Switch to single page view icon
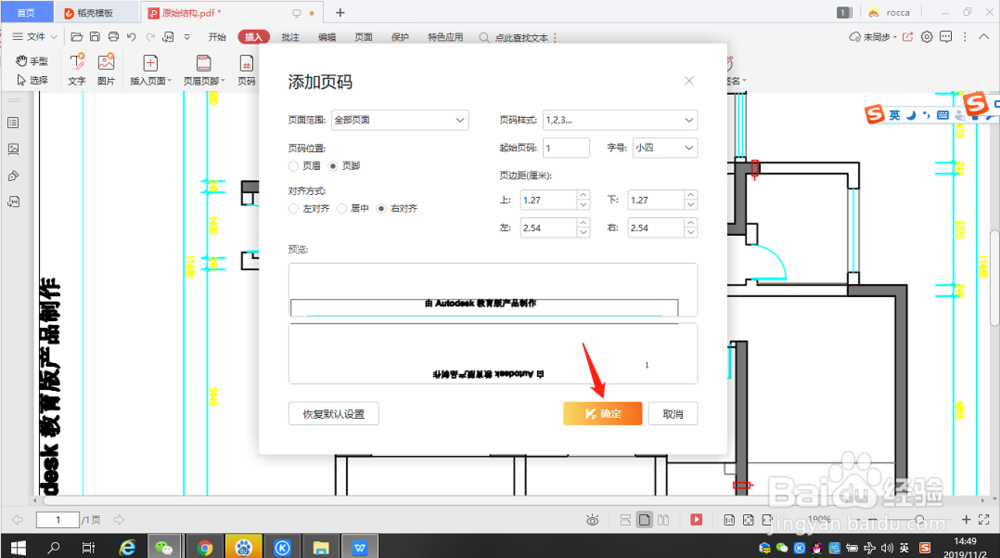Screen dimensions: 1000x558 coord(645,520)
